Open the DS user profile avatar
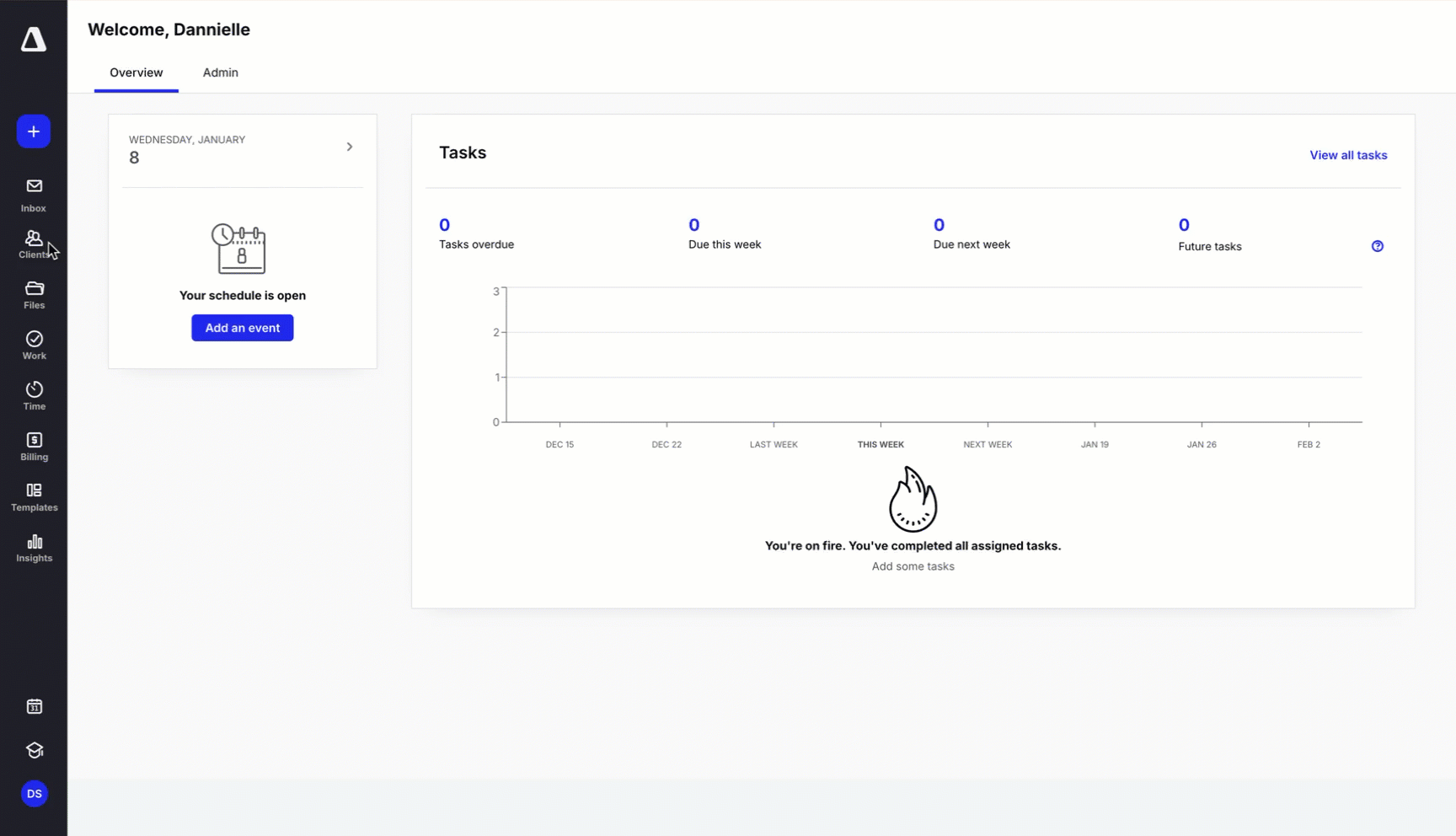The width and height of the screenshot is (1456, 836). coord(34,794)
